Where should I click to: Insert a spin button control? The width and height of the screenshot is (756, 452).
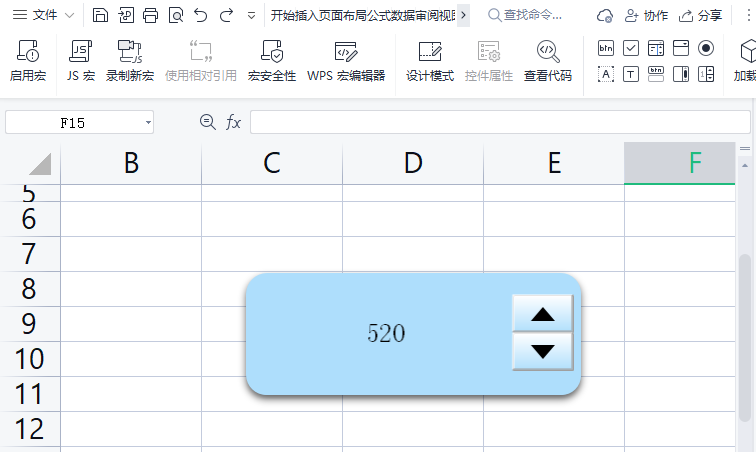click(x=706, y=74)
